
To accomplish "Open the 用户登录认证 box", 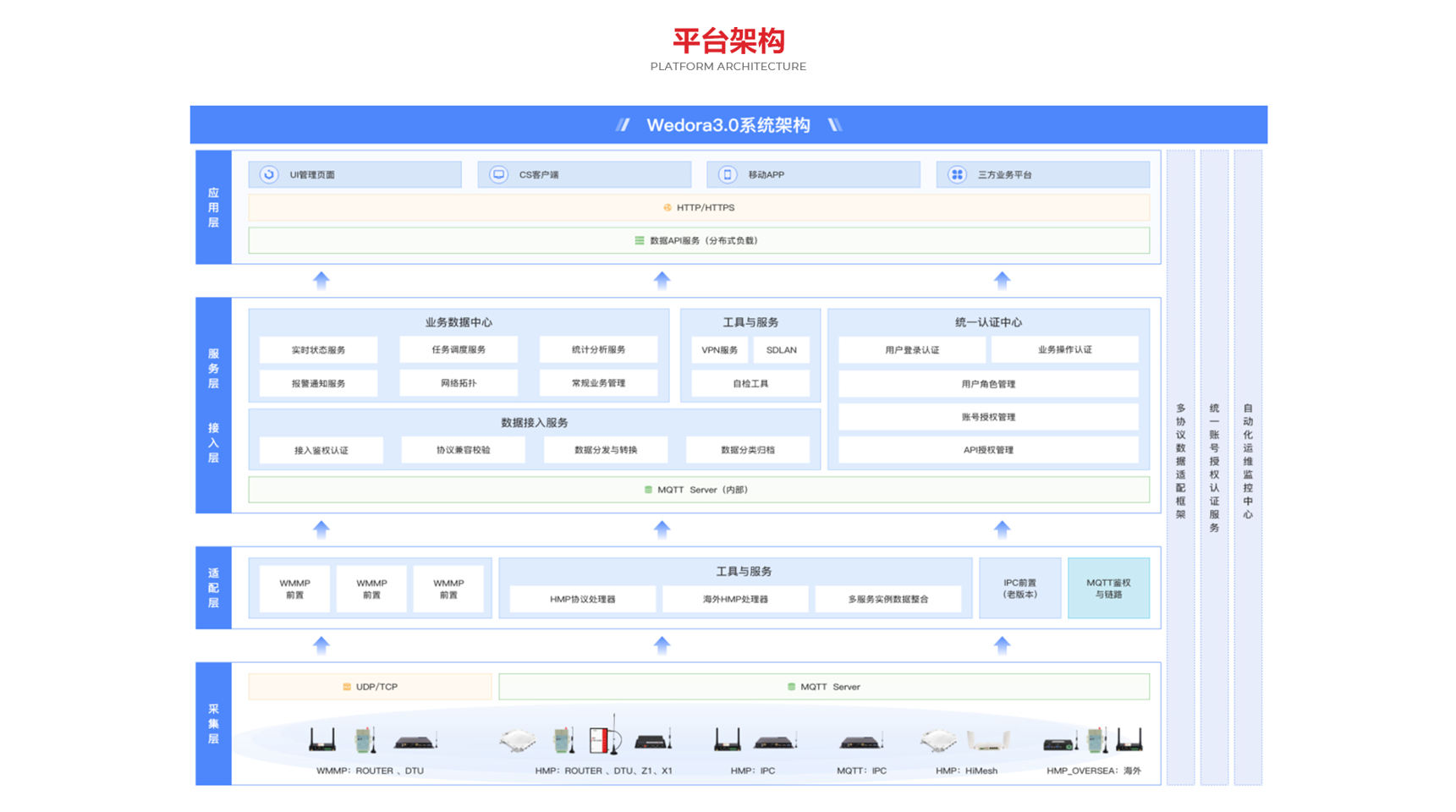I will tap(911, 350).
